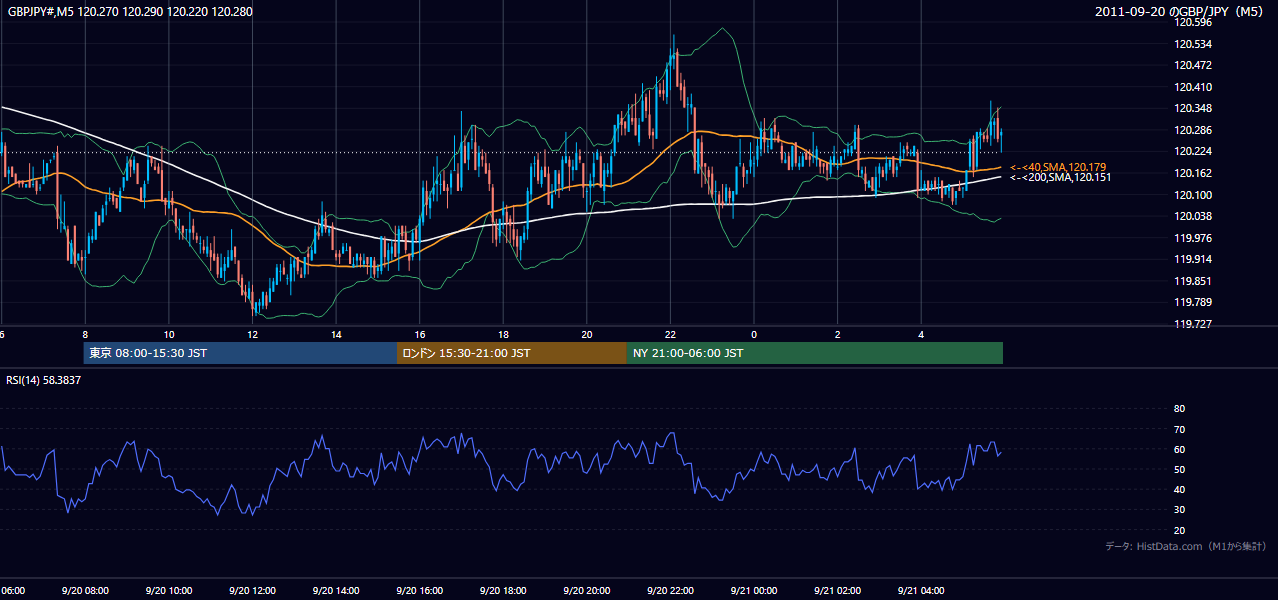The width and height of the screenshot is (1278, 600).
Task: Click RSI axis level 50
Action: (1179, 469)
